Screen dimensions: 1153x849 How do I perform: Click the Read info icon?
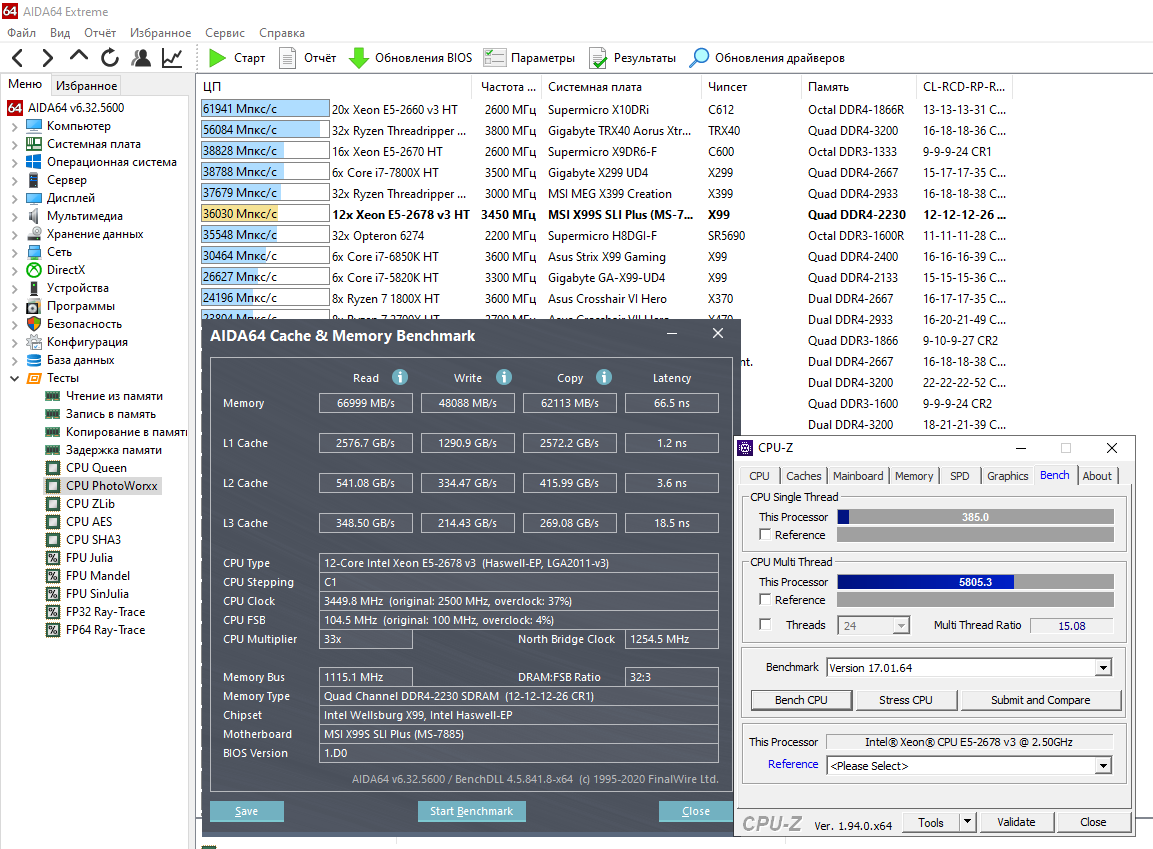pos(400,377)
